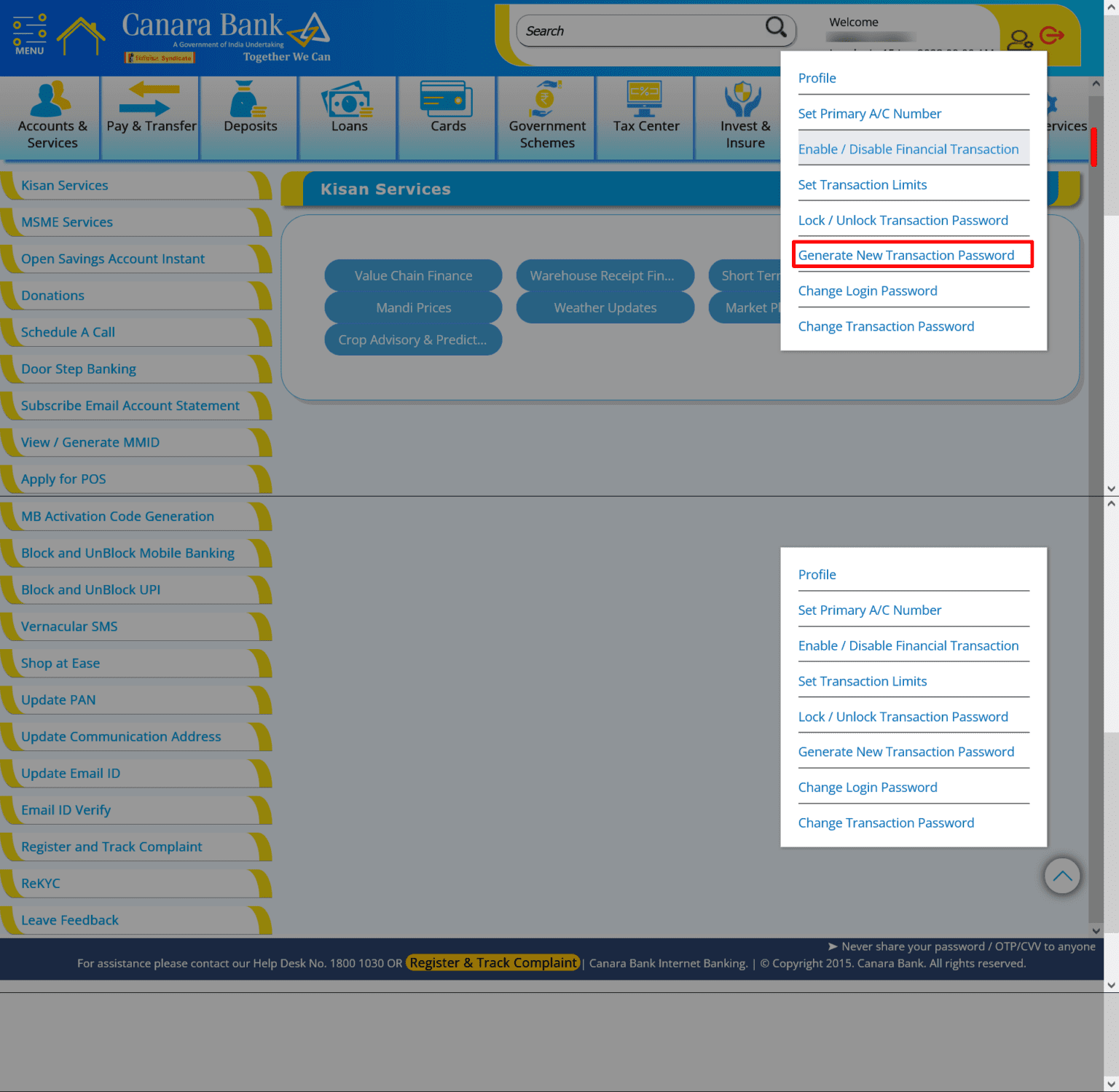The width and height of the screenshot is (1119, 1092).
Task: Click the Value Chain Finance button
Action: point(413,275)
